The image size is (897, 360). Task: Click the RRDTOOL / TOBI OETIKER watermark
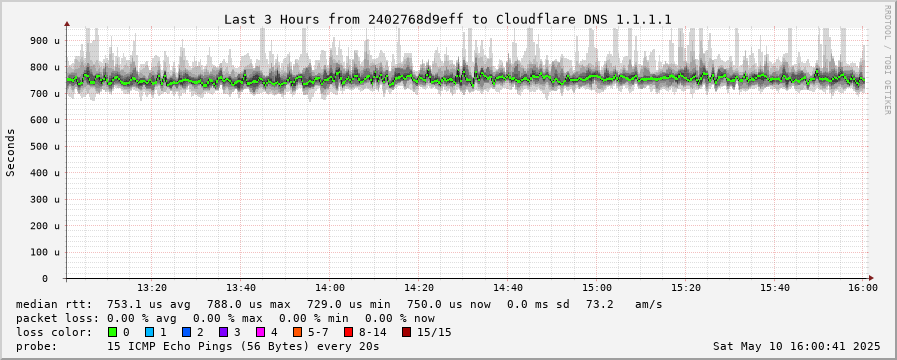[887, 60]
